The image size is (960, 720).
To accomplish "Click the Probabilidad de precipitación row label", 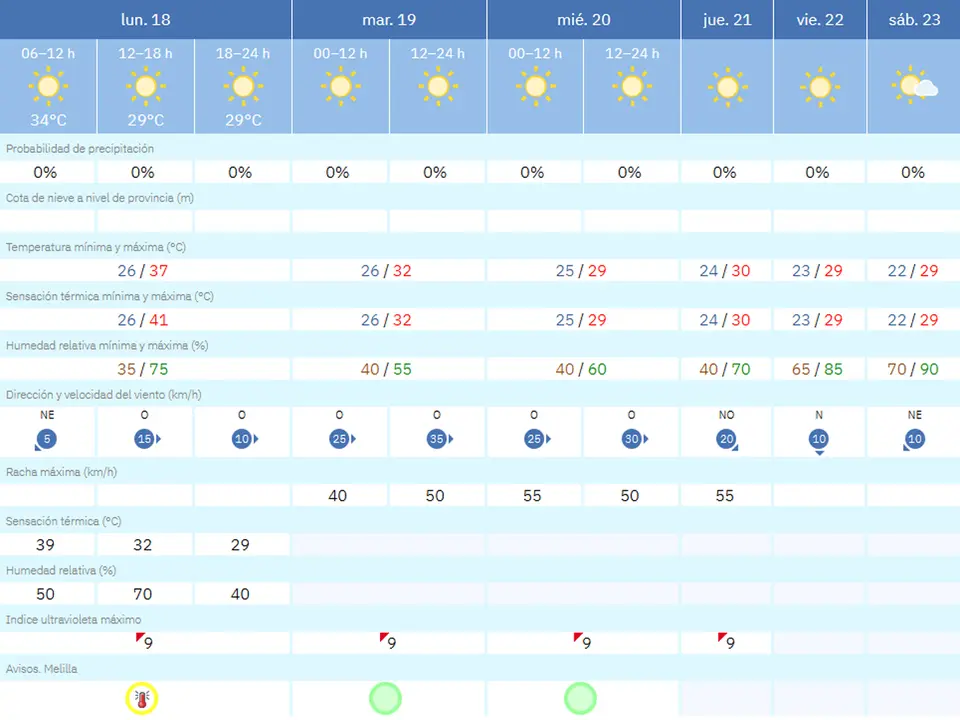I will click(80, 149).
